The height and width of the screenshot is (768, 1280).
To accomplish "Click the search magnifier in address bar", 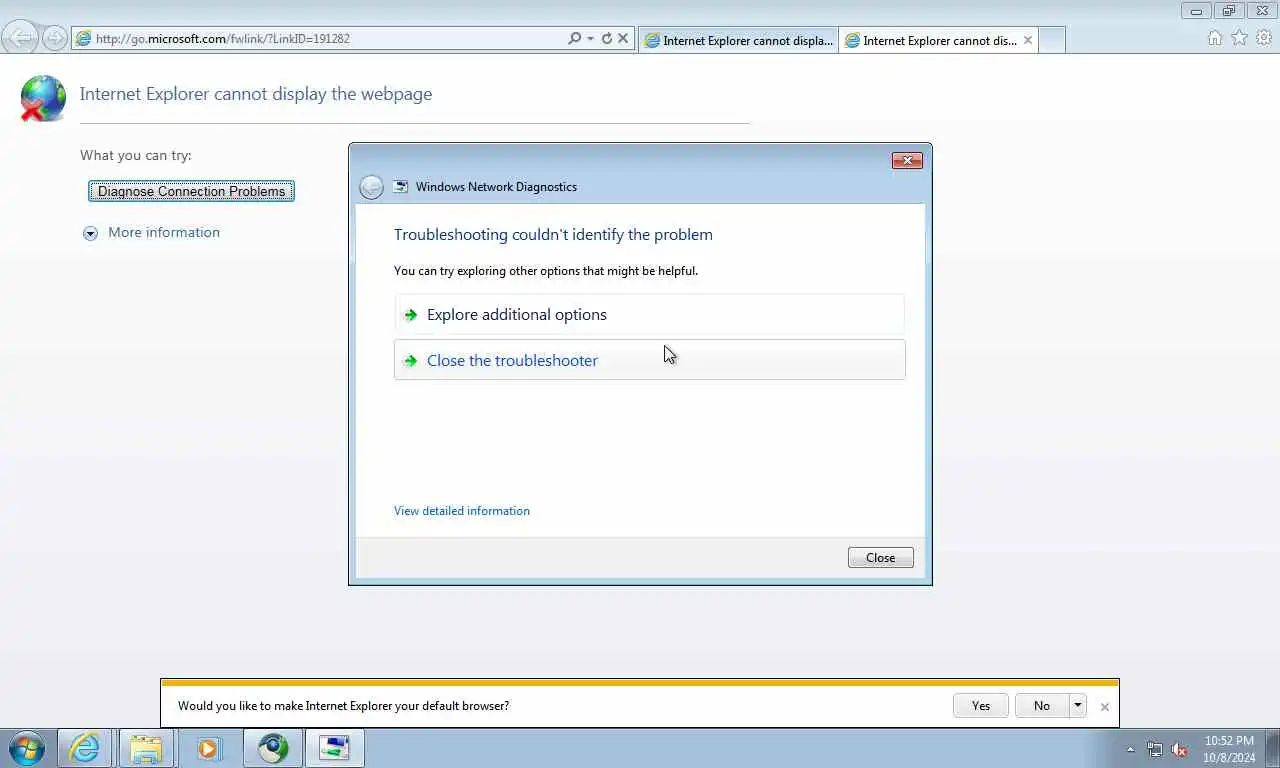I will pos(574,38).
